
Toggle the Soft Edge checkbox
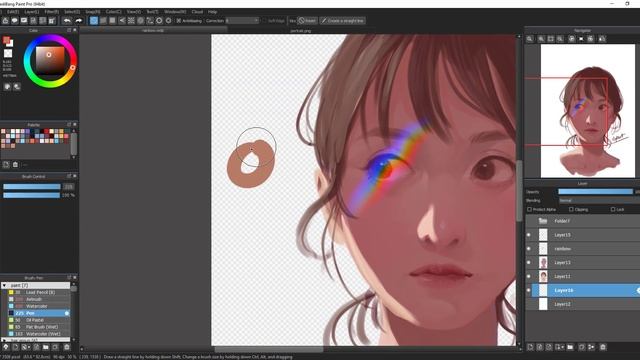(x=264, y=20)
